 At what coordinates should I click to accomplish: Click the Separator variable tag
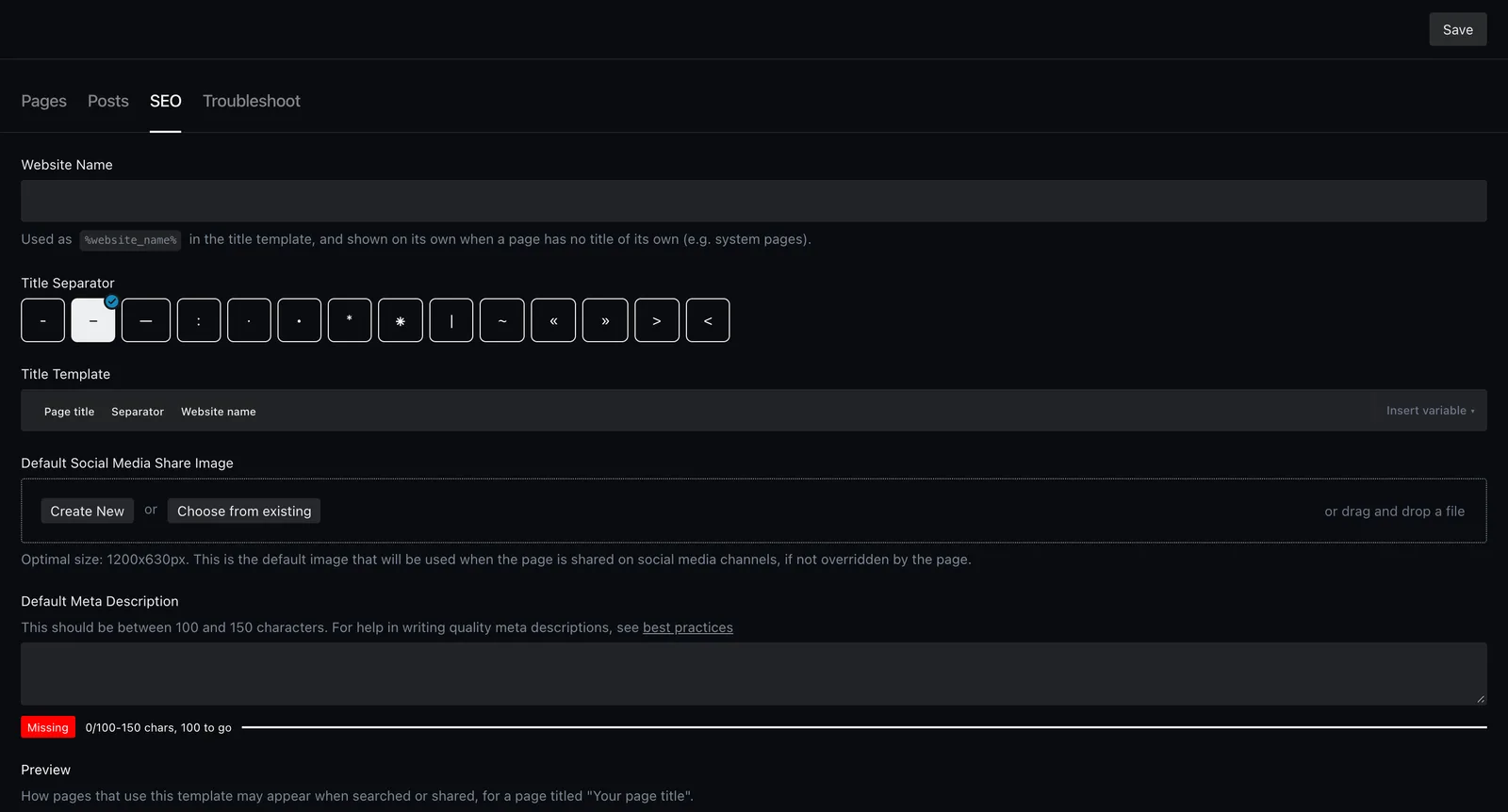click(x=138, y=412)
